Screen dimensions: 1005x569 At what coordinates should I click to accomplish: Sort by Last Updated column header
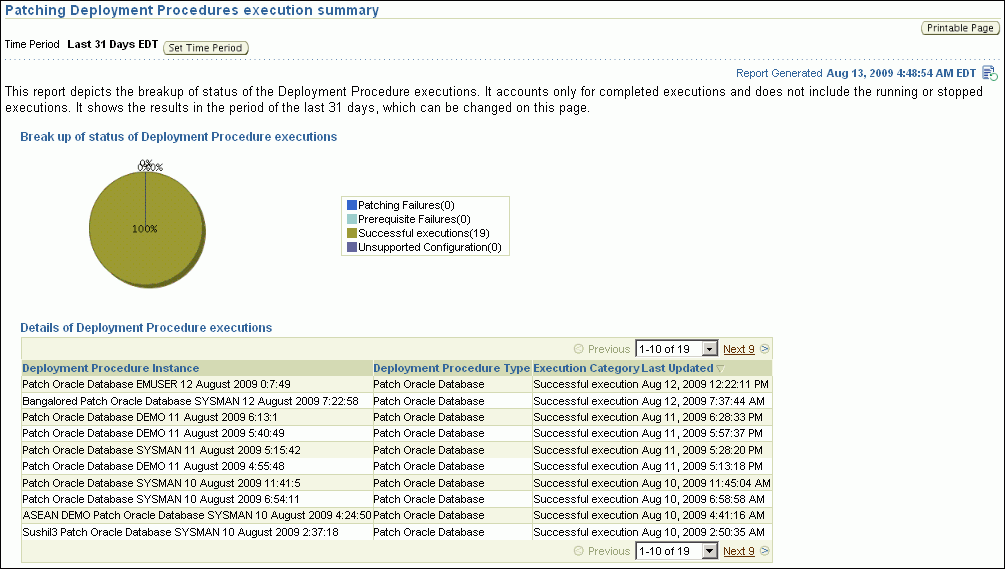click(x=677, y=368)
